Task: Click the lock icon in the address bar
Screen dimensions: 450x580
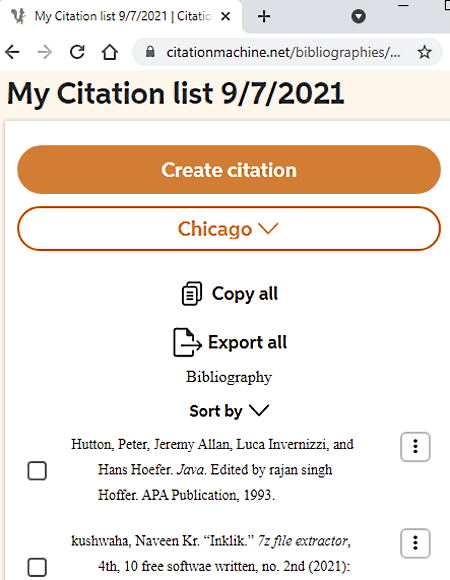Action: click(x=150, y=52)
